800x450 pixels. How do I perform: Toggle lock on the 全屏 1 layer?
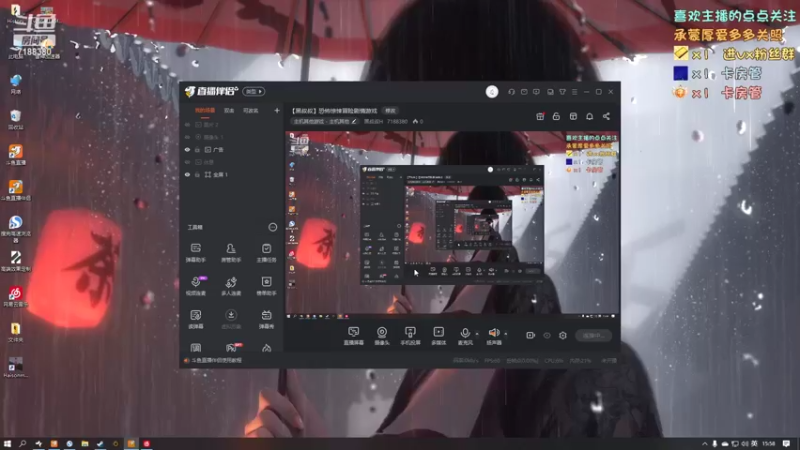pyautogui.click(x=197, y=174)
